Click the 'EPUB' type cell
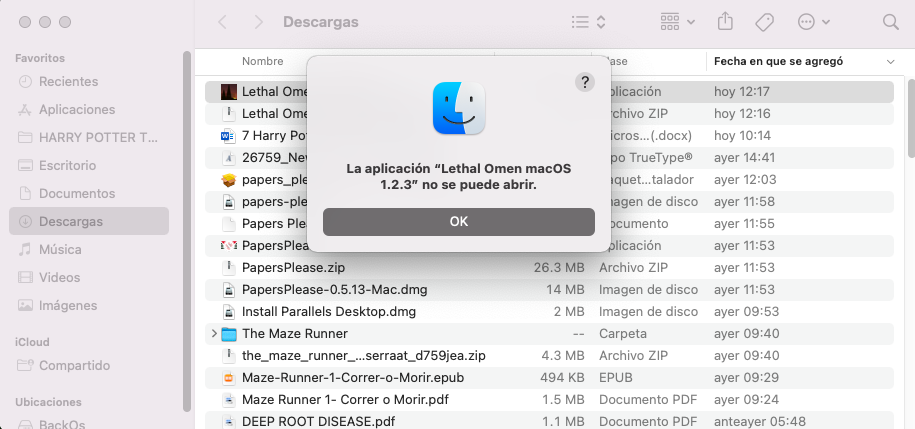The width and height of the screenshot is (915, 429). [616, 378]
